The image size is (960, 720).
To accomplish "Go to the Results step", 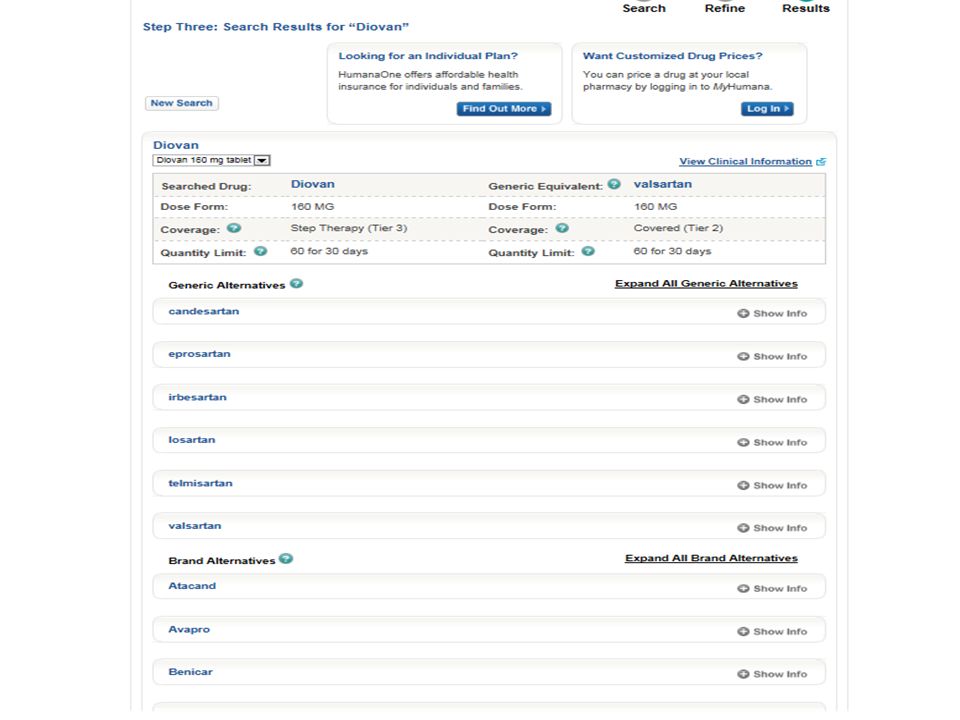I will tap(806, 8).
